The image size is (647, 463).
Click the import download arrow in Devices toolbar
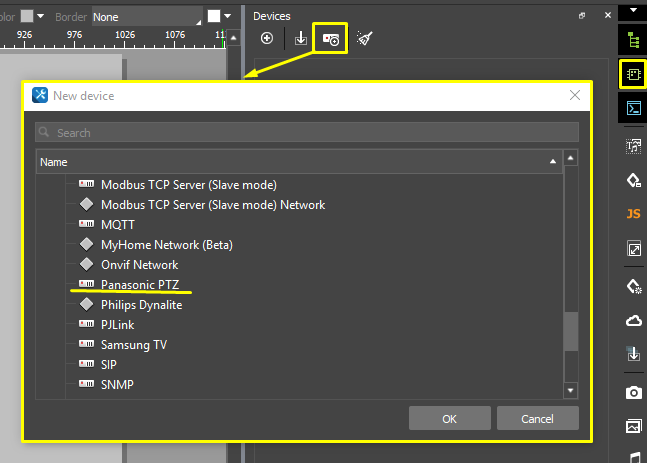pos(300,38)
